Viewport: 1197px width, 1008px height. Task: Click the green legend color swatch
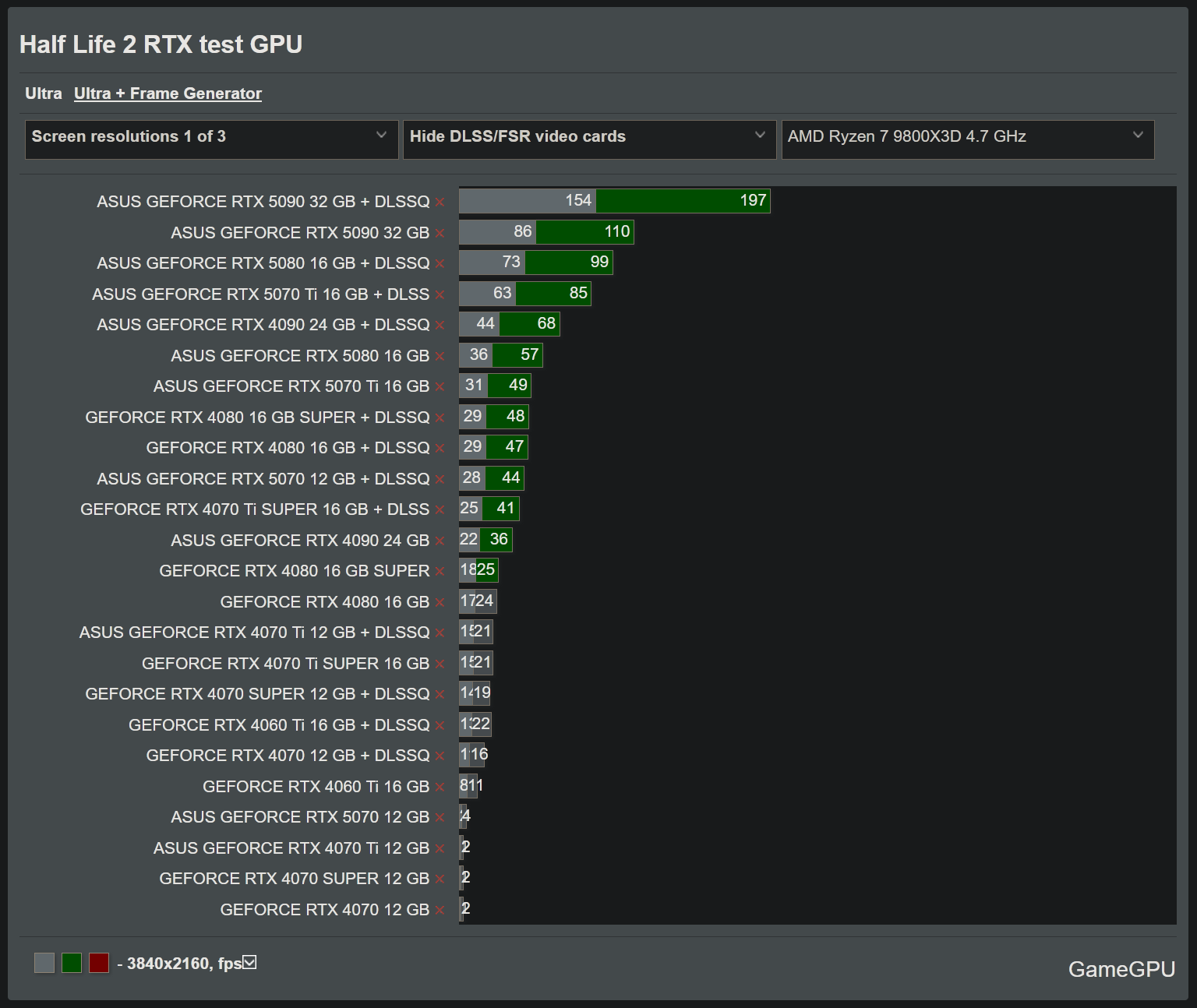pos(72,963)
